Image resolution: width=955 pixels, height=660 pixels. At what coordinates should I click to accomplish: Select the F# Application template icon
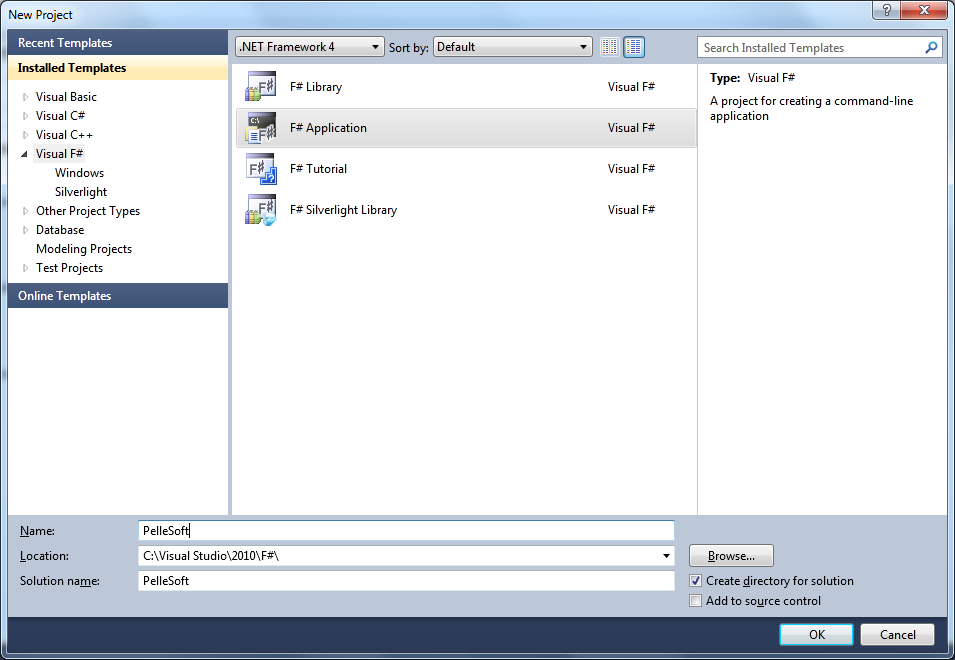(x=261, y=128)
